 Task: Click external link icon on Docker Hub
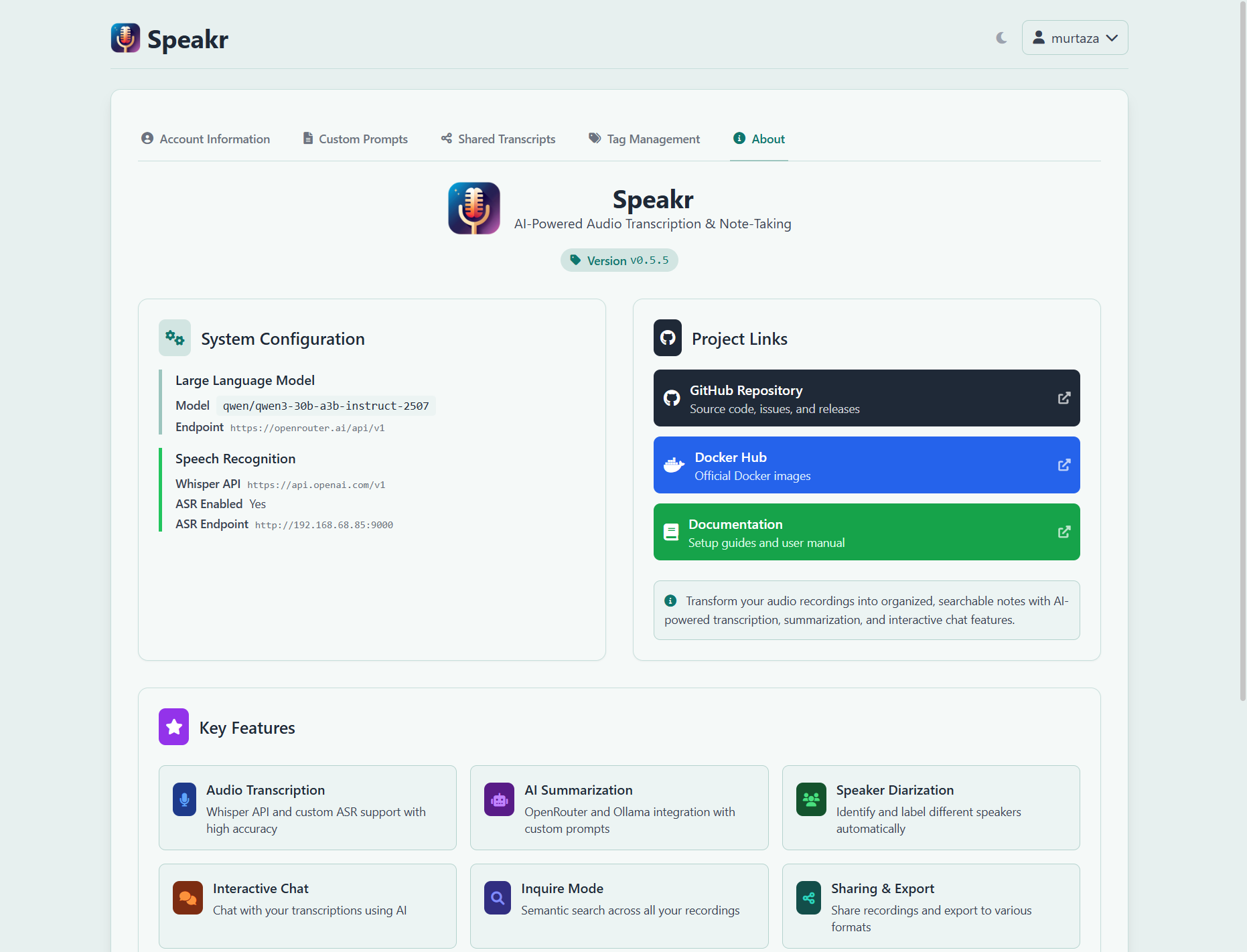[1063, 465]
